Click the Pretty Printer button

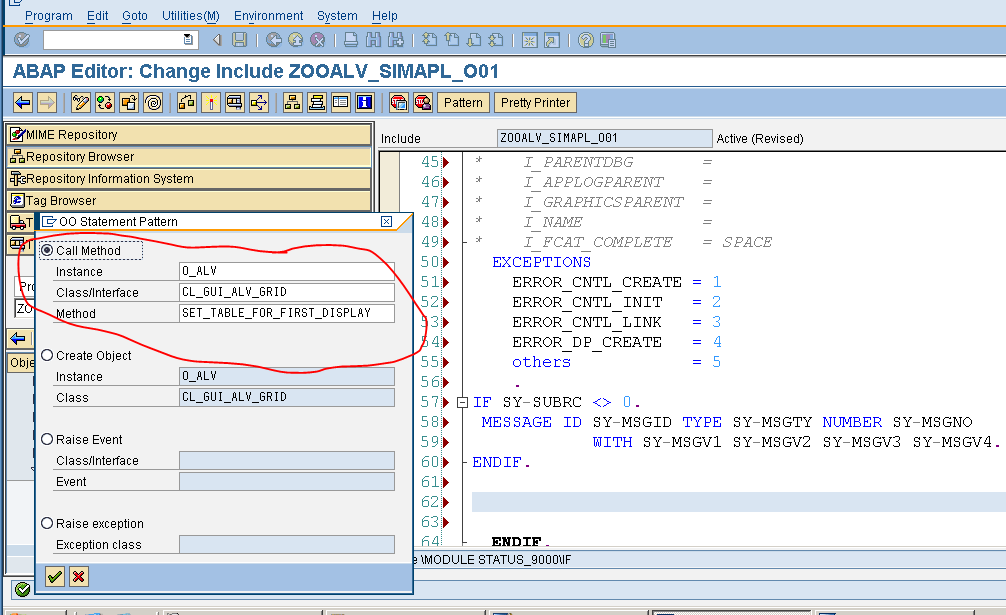[x=537, y=102]
